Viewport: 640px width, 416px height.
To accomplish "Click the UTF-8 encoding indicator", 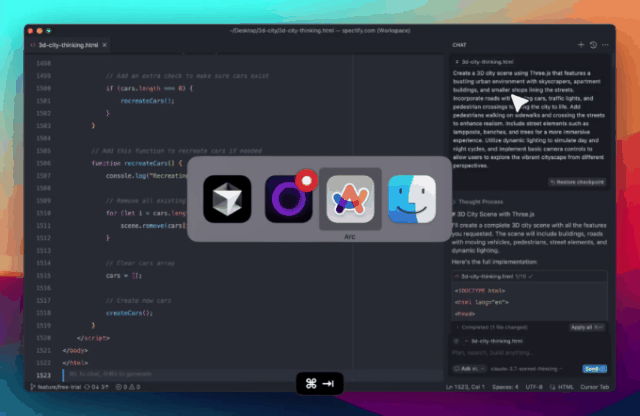I will 533,387.
